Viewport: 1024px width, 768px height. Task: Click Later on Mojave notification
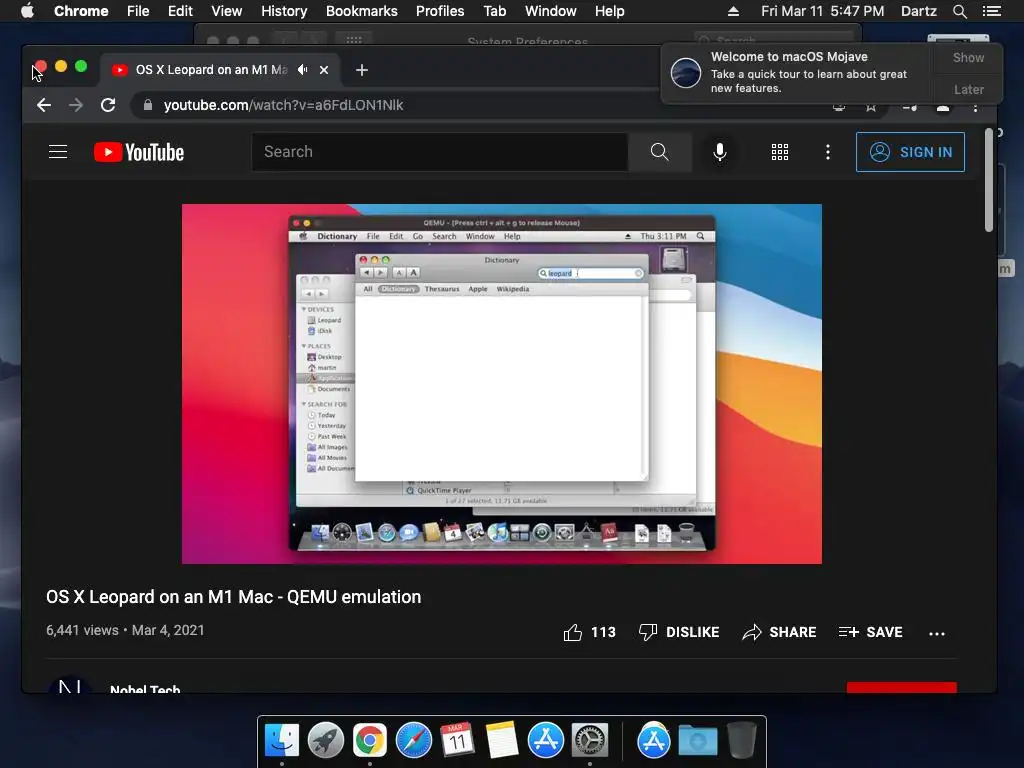click(968, 89)
